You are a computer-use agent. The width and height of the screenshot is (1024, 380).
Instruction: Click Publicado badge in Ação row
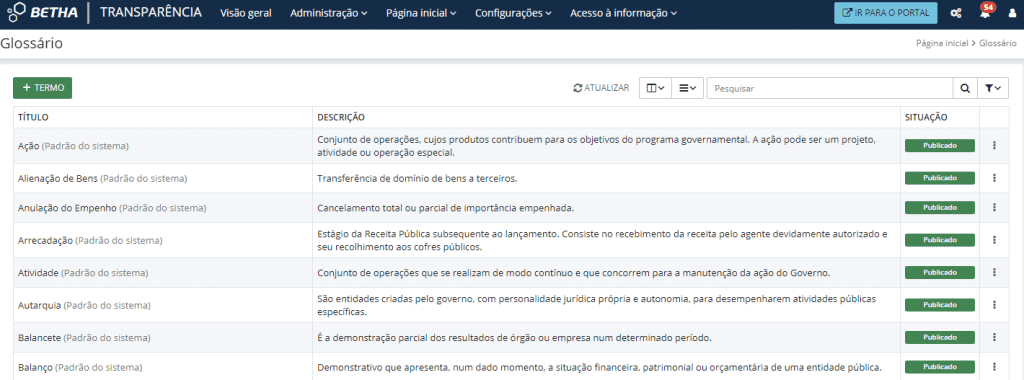coord(940,146)
